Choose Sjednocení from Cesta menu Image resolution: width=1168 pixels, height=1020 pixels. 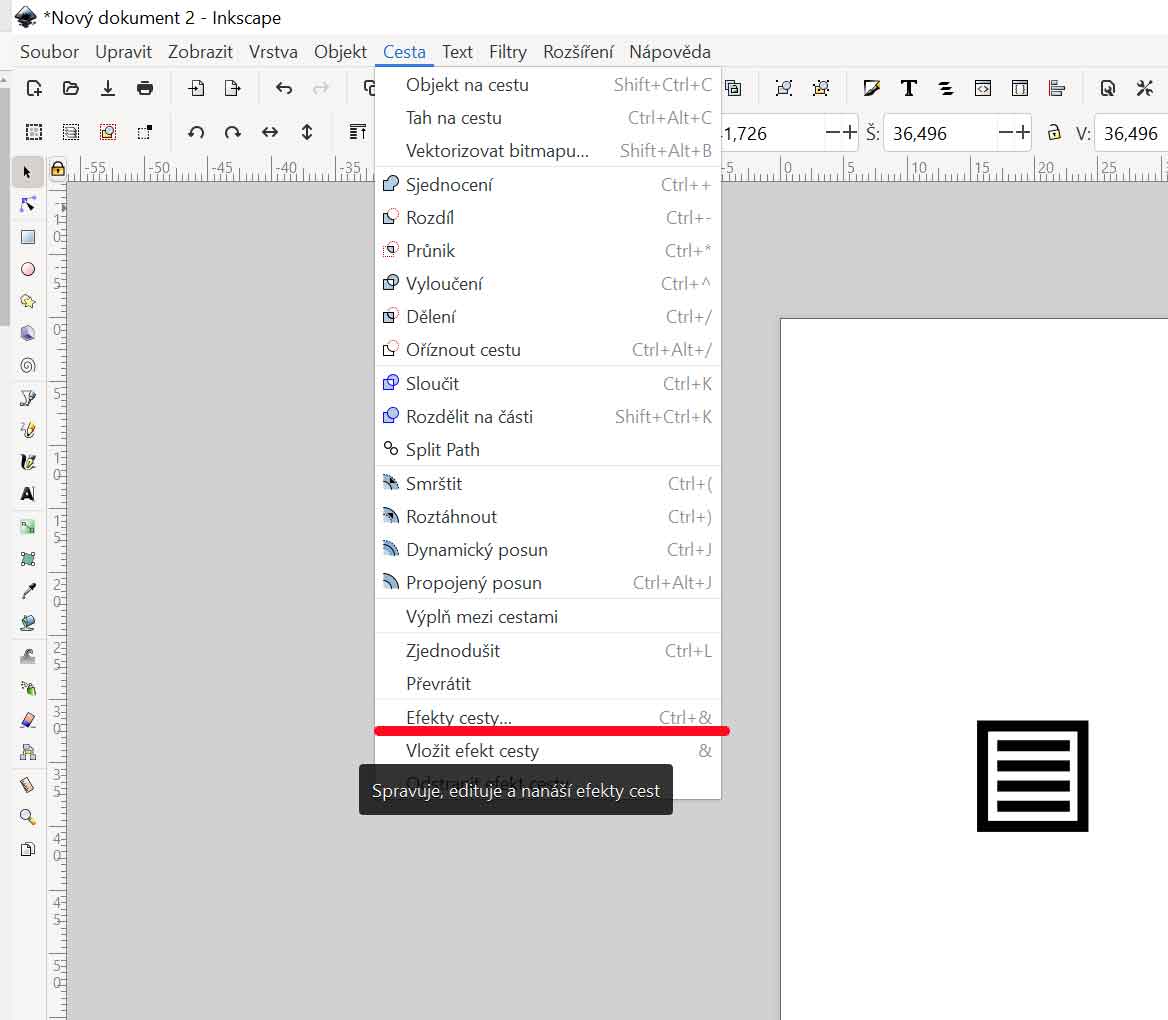tap(449, 185)
